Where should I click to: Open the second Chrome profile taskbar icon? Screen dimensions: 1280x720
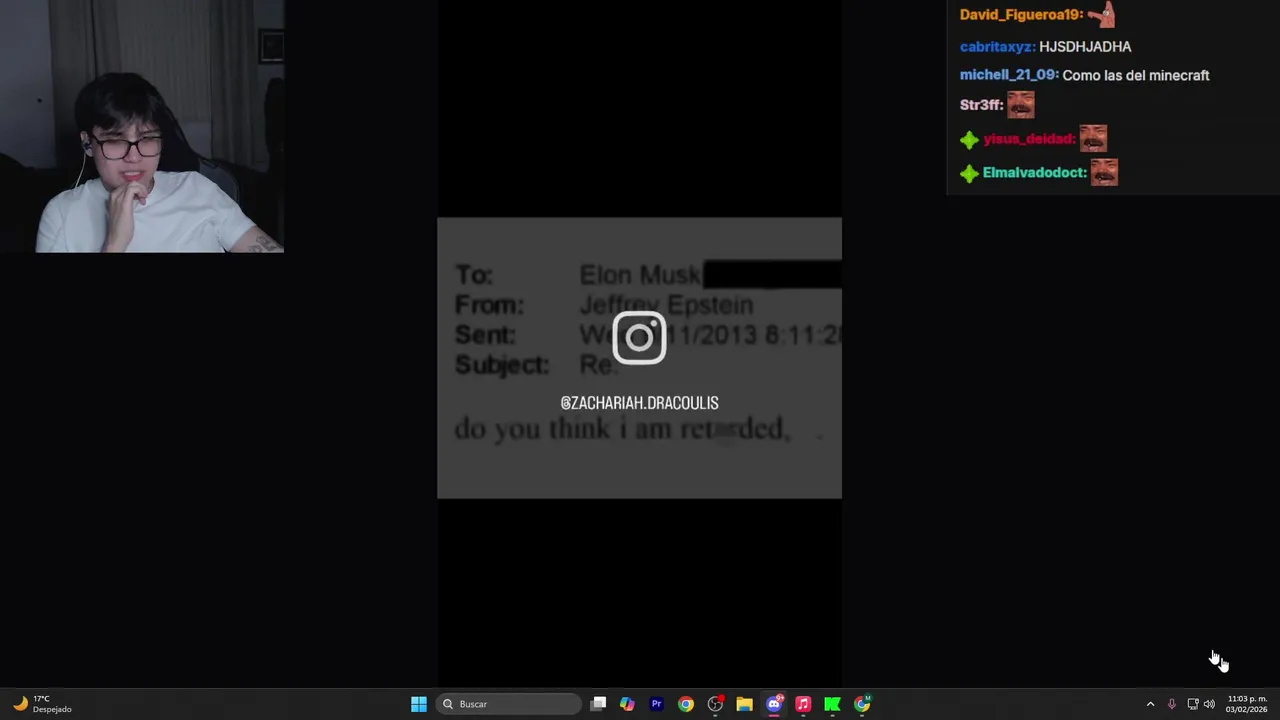[x=862, y=704]
